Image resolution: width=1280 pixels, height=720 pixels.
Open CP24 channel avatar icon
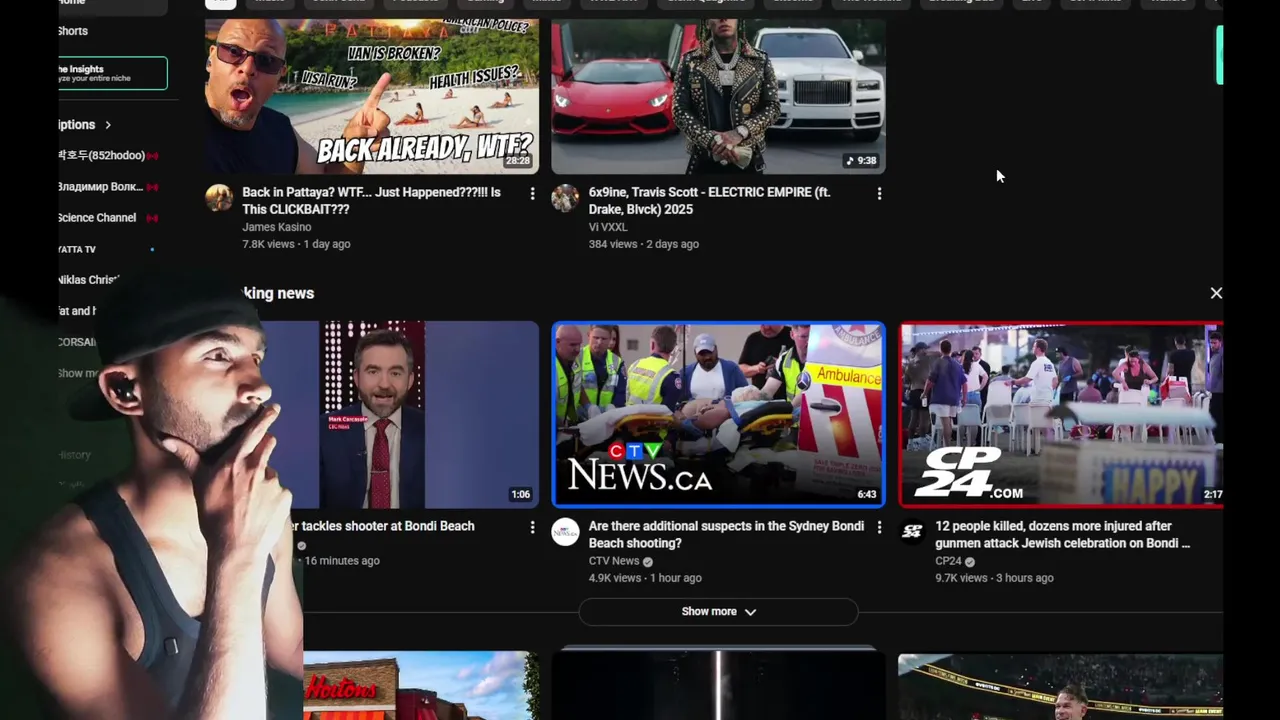pyautogui.click(x=912, y=531)
